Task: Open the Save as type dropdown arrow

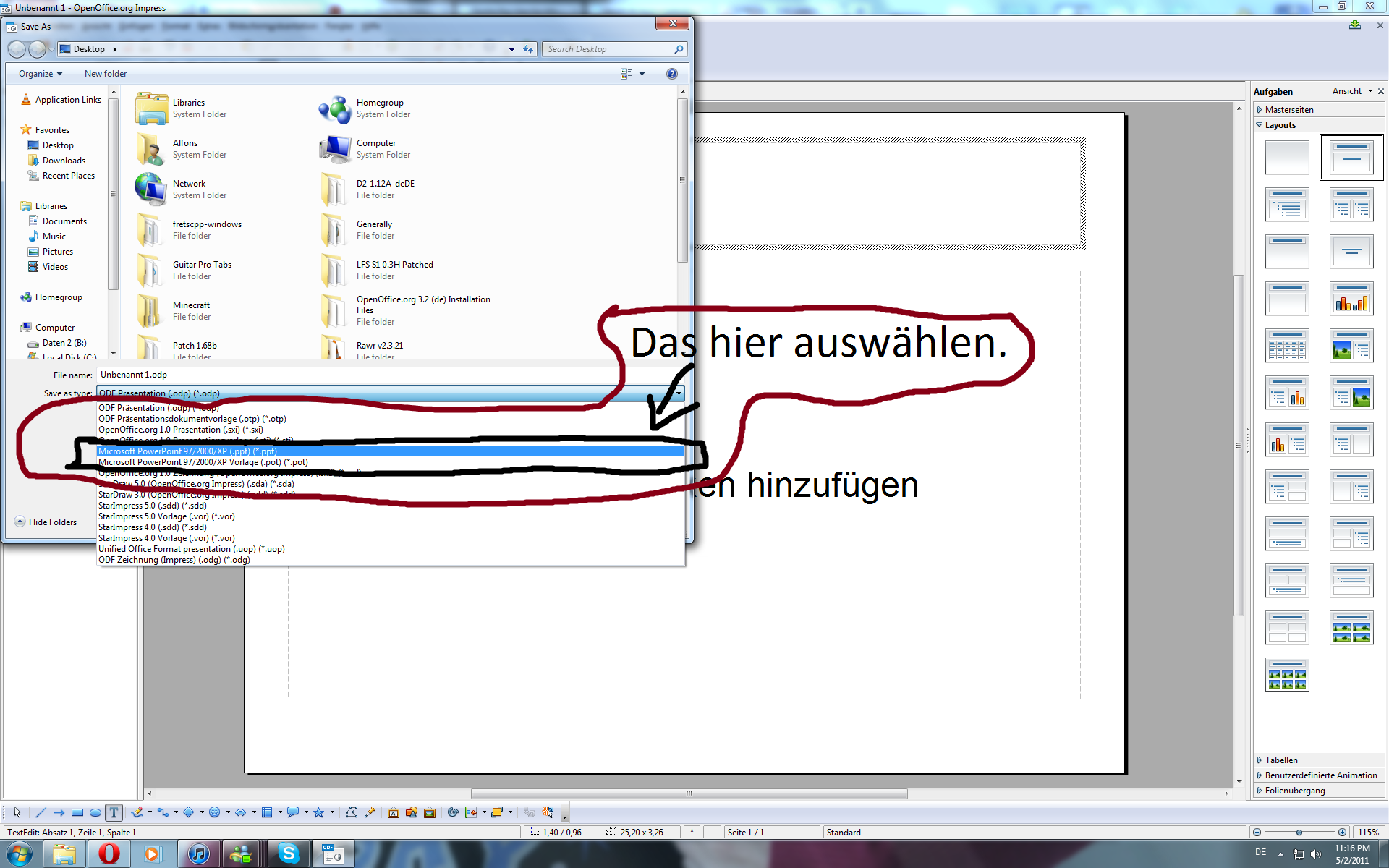Action: 679,393
